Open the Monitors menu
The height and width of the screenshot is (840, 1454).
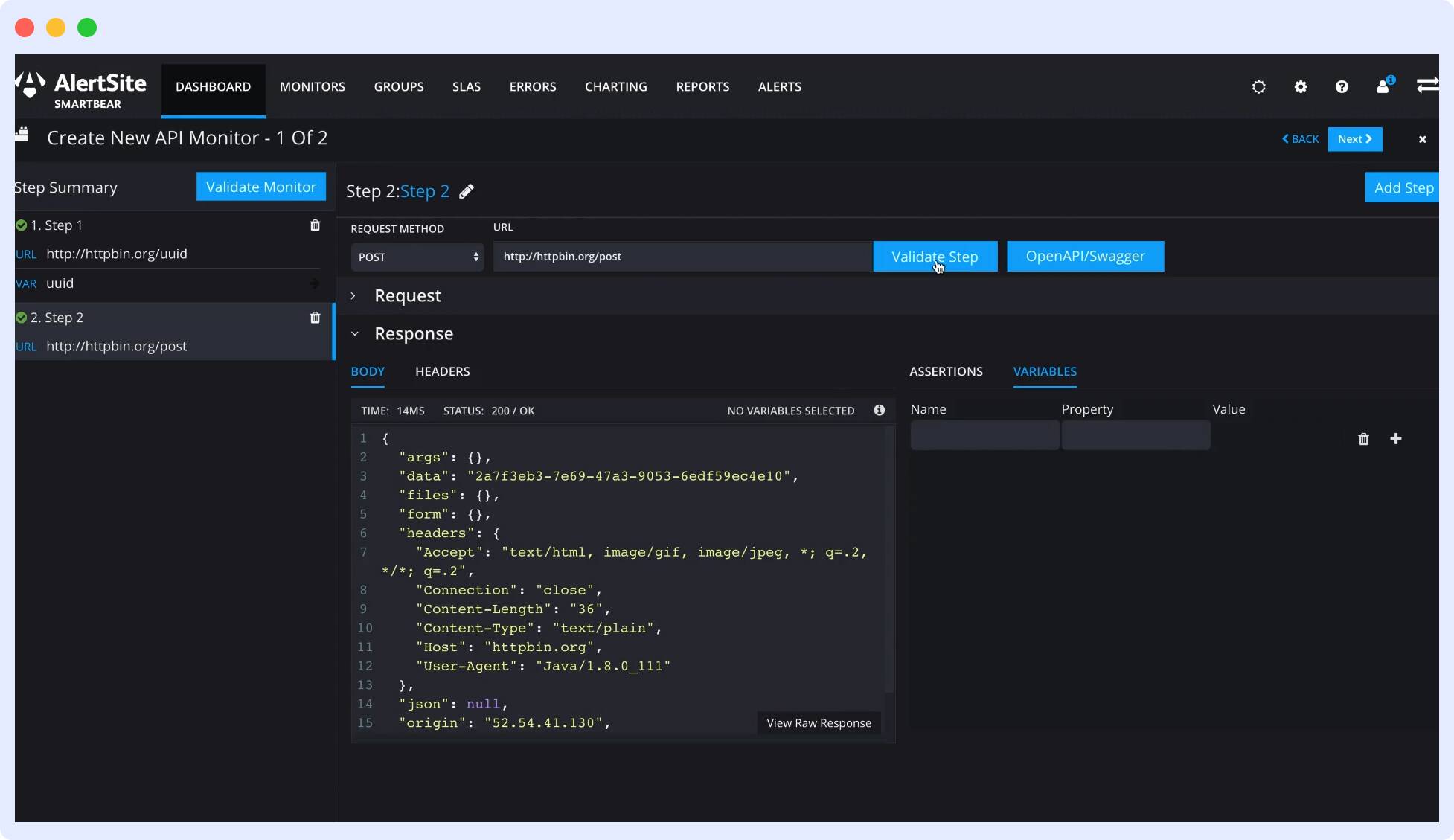coord(312,86)
